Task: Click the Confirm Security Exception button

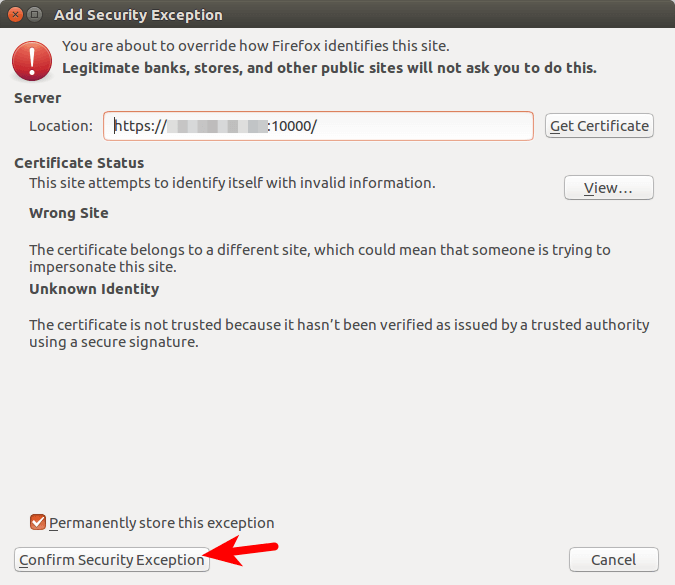Action: [x=112, y=560]
